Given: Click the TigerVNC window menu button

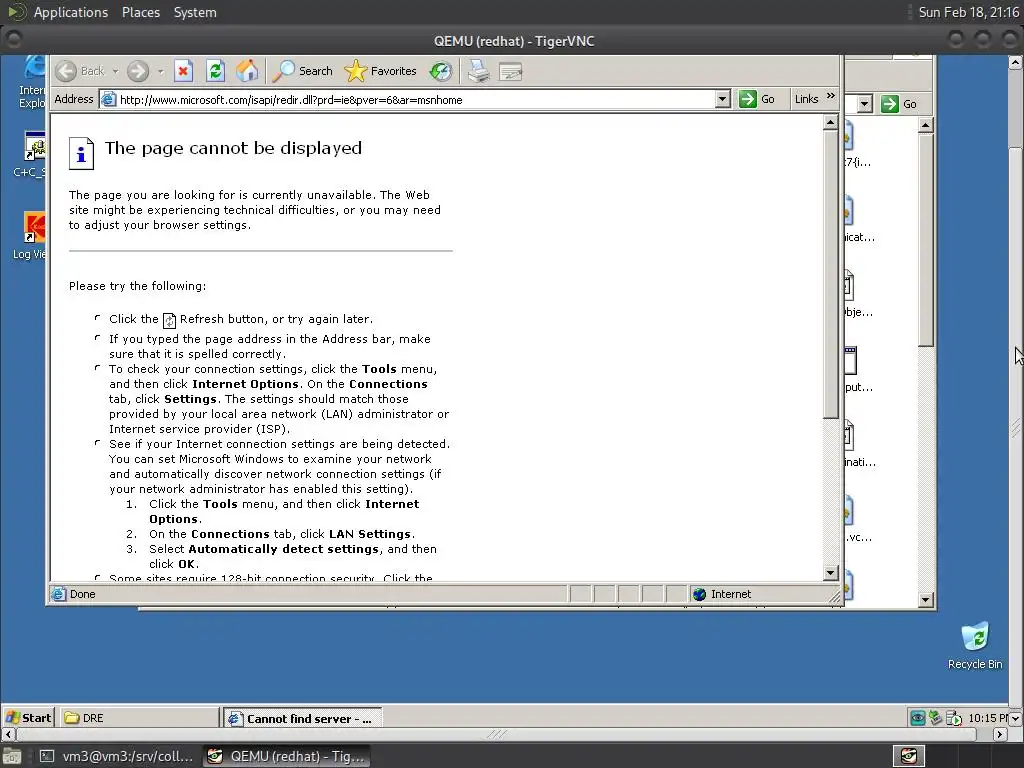Looking at the screenshot, I should point(14,40).
